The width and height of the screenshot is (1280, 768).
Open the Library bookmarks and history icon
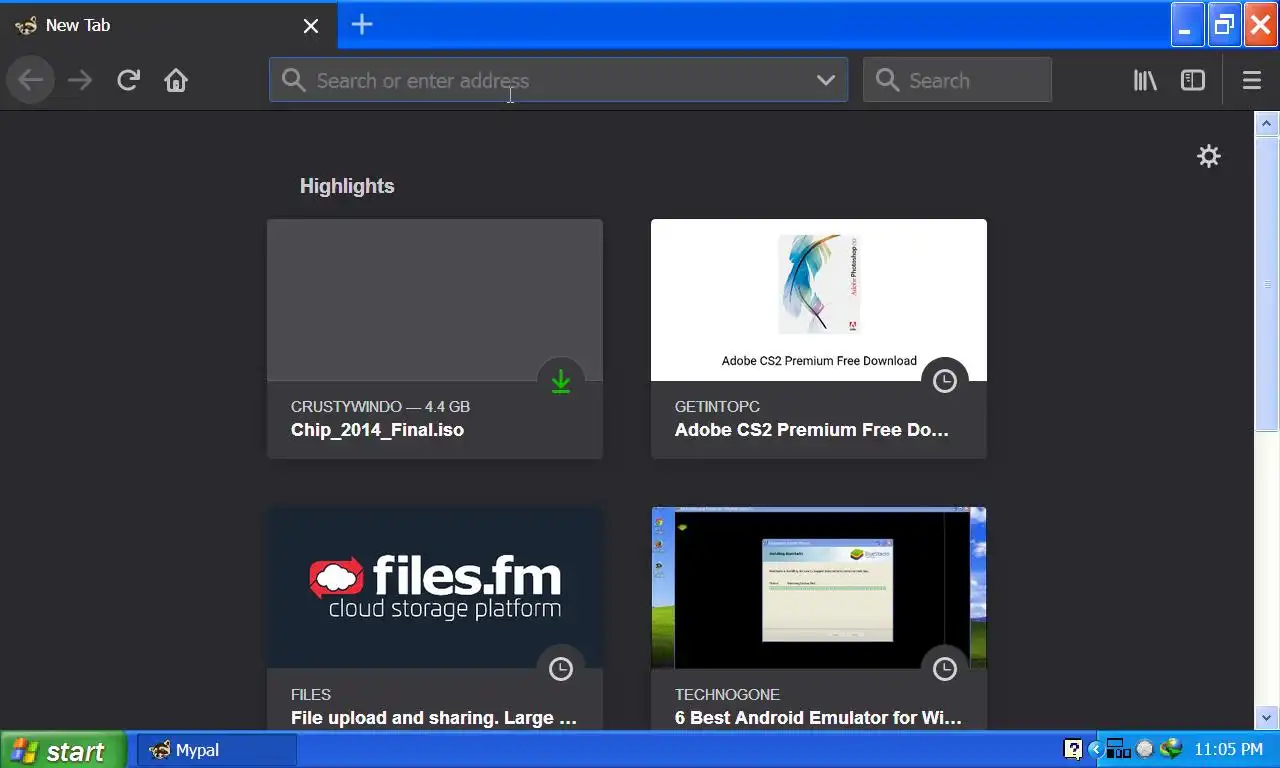(x=1145, y=80)
